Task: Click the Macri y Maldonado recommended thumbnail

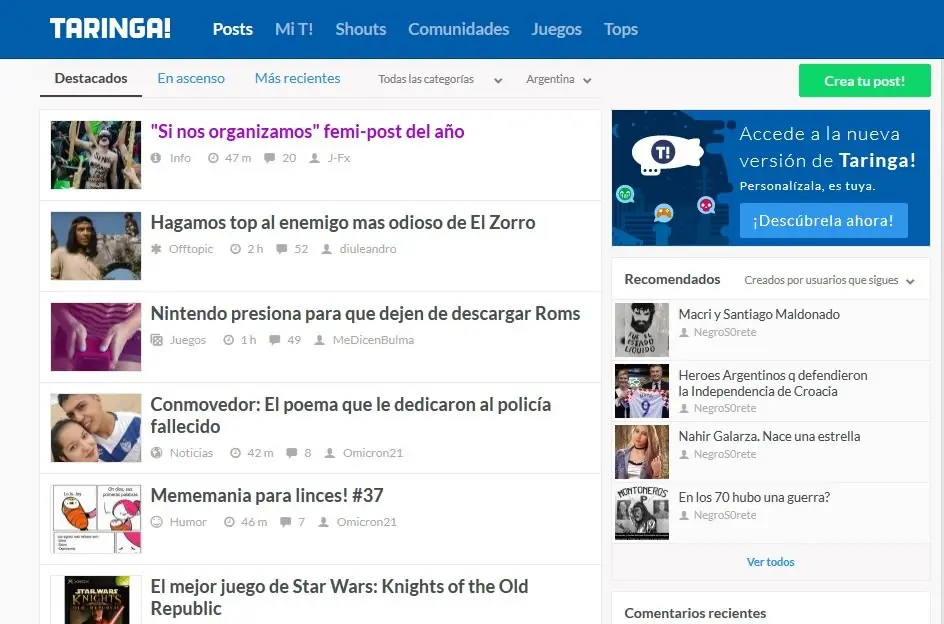Action: [642, 330]
